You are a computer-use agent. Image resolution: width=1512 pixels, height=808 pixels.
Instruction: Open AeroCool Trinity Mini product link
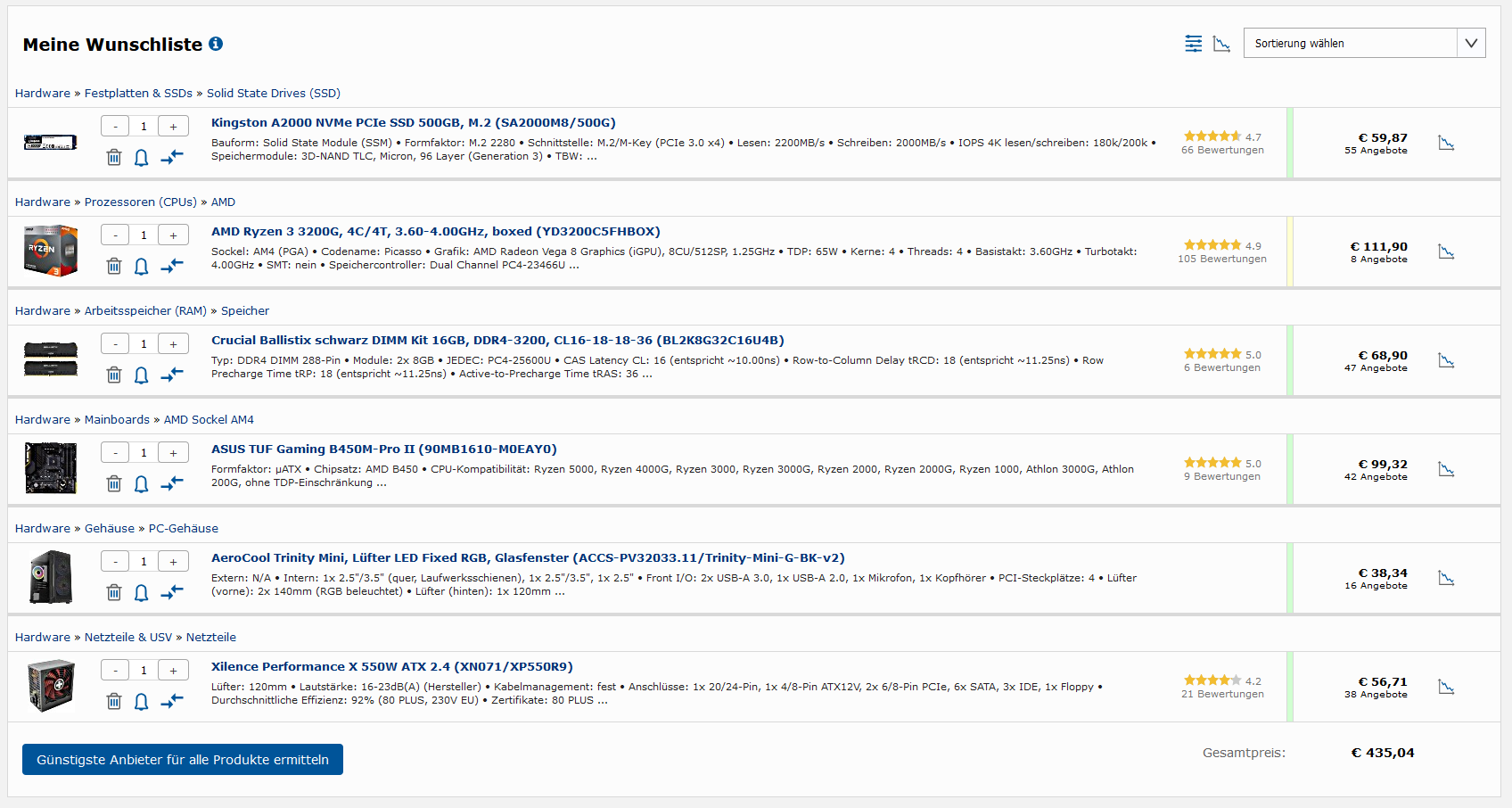coord(528,558)
